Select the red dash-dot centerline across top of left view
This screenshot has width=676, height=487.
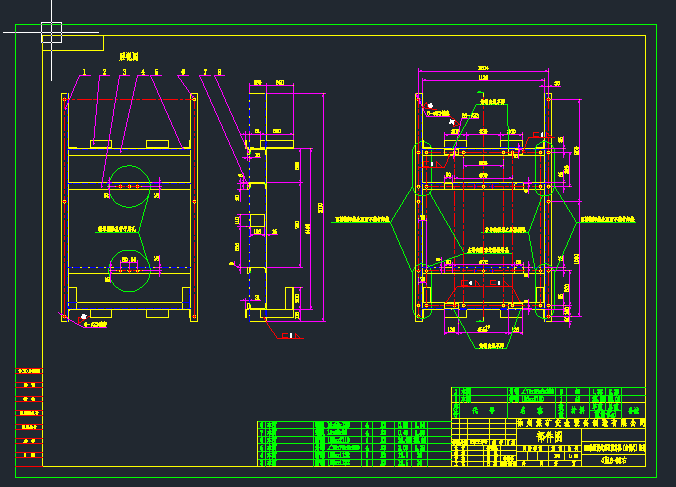[x=129, y=100]
